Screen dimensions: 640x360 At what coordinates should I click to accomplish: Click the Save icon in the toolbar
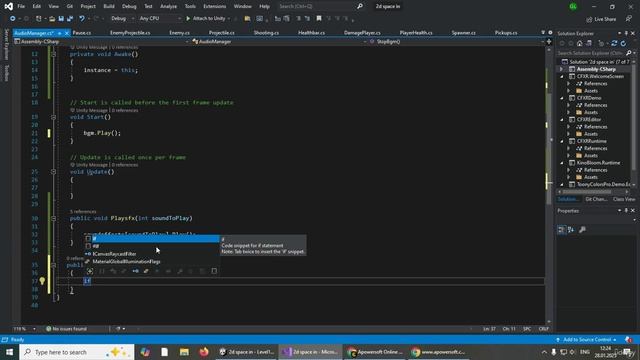point(61,19)
